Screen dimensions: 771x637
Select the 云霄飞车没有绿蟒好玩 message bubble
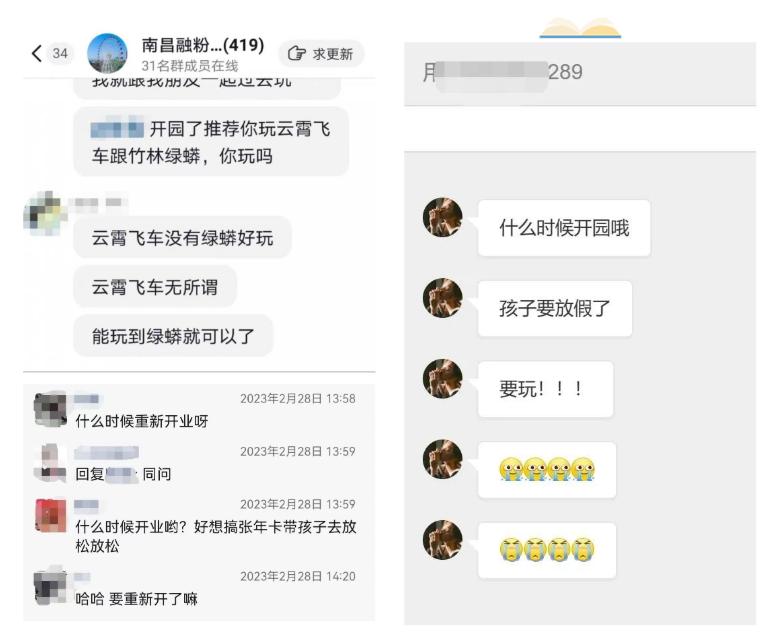pos(182,238)
